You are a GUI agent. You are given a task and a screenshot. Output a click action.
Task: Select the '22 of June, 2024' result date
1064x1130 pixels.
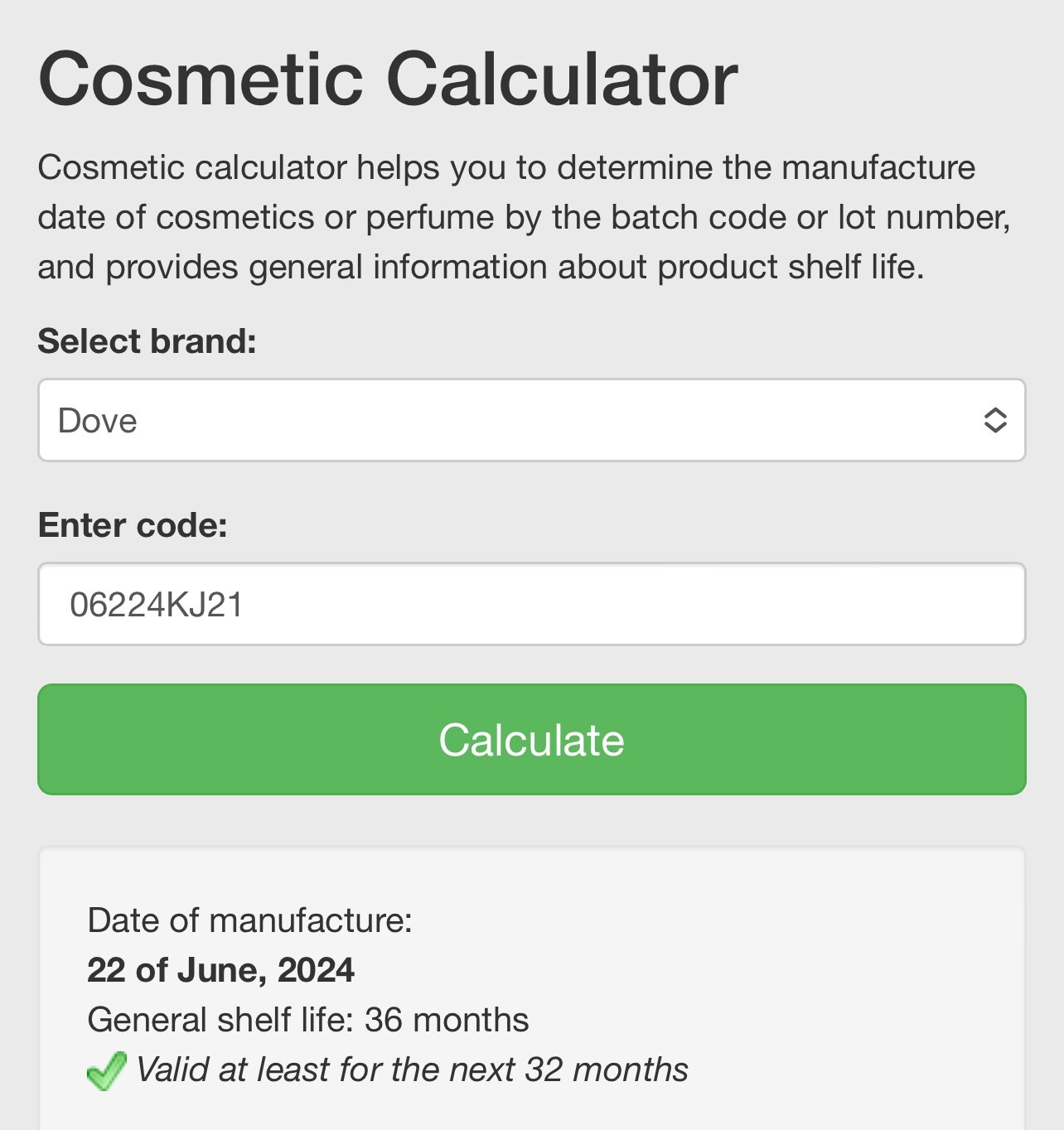point(220,970)
